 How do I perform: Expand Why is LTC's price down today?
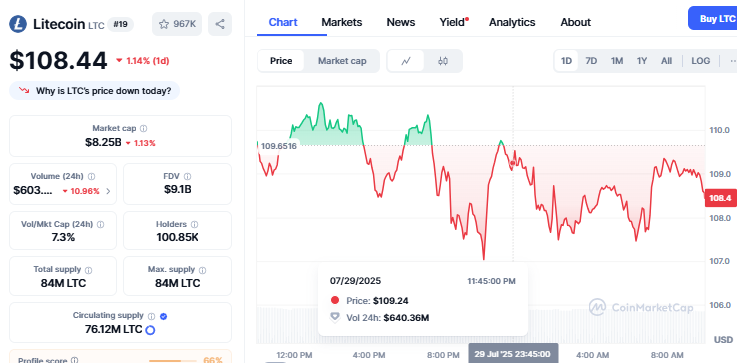(94, 91)
